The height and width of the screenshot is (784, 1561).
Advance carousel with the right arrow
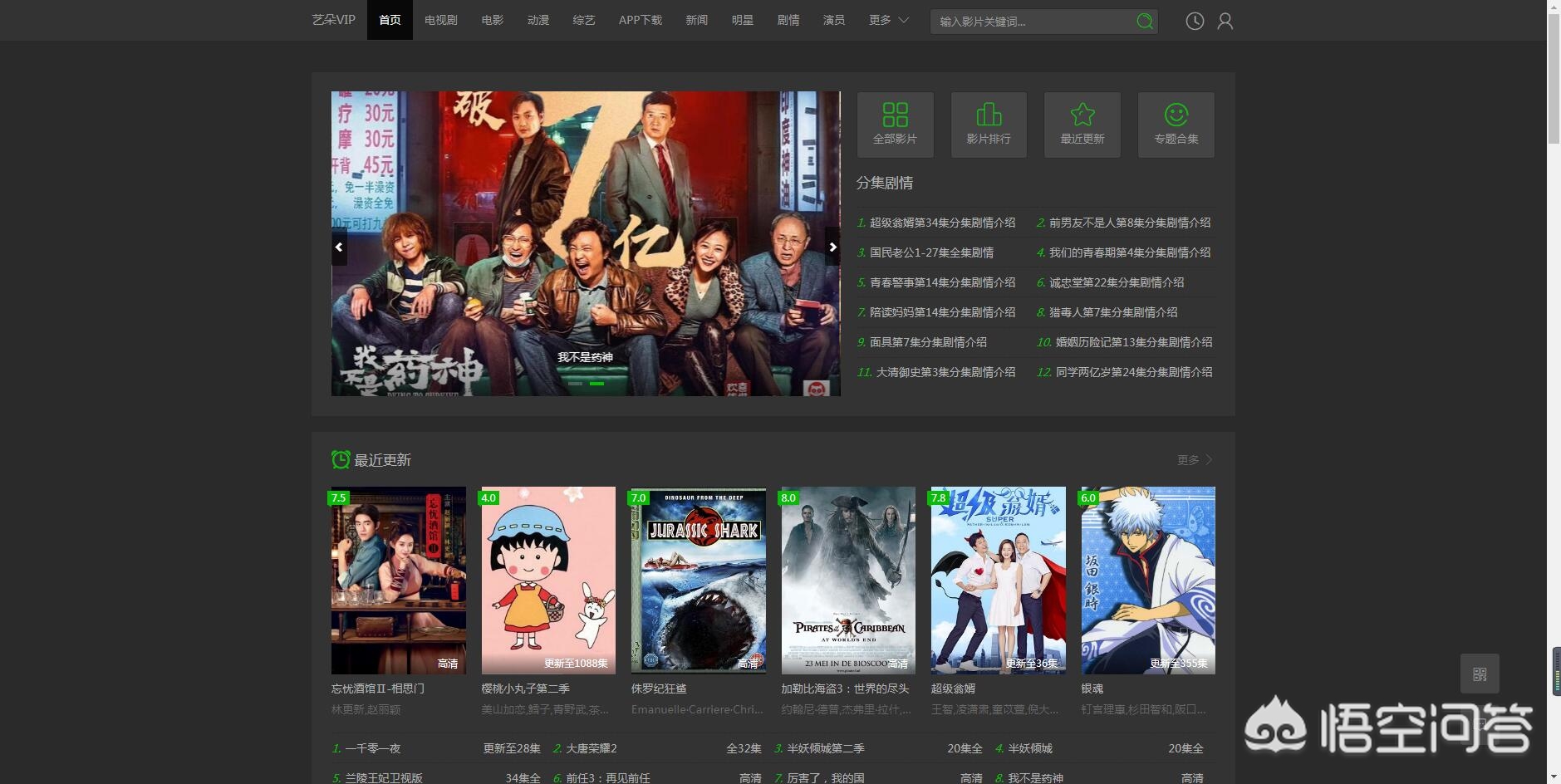pos(832,247)
